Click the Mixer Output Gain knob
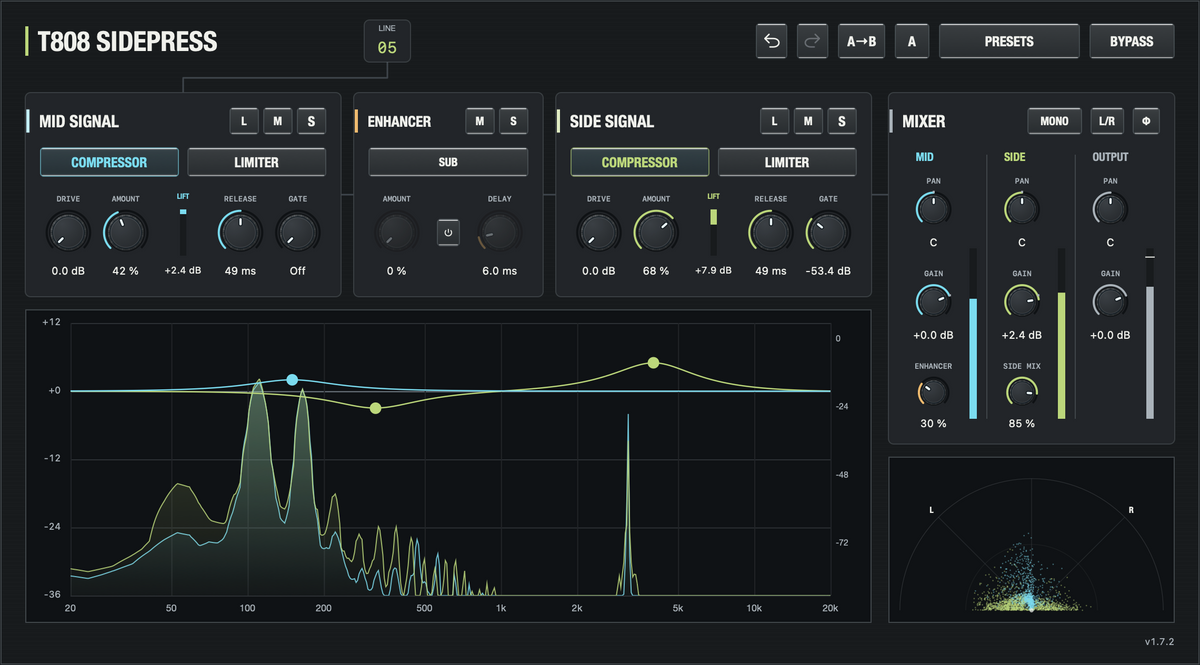The width and height of the screenshot is (1200, 665). [x=1110, y=301]
